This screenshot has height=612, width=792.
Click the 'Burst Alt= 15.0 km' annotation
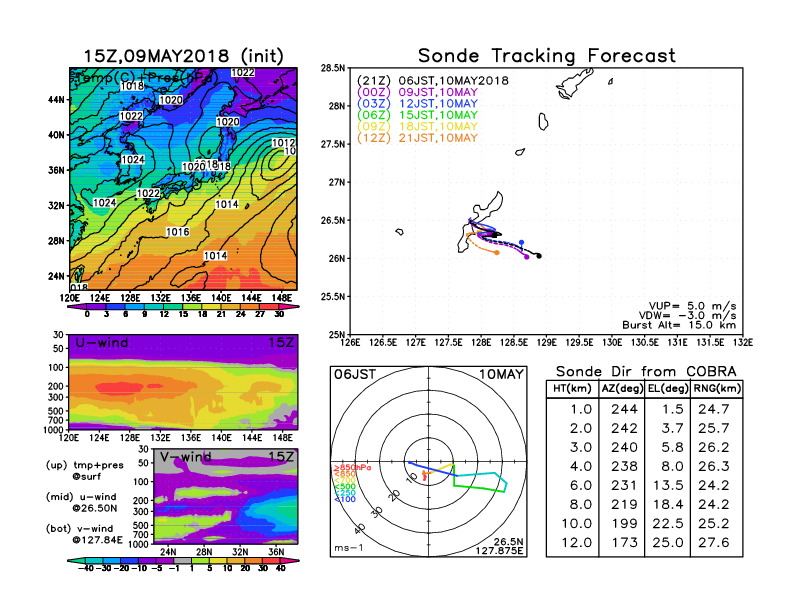(x=679, y=325)
